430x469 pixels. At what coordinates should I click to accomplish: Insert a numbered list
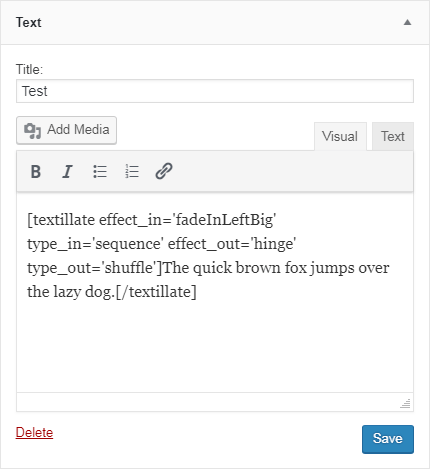[x=132, y=172]
